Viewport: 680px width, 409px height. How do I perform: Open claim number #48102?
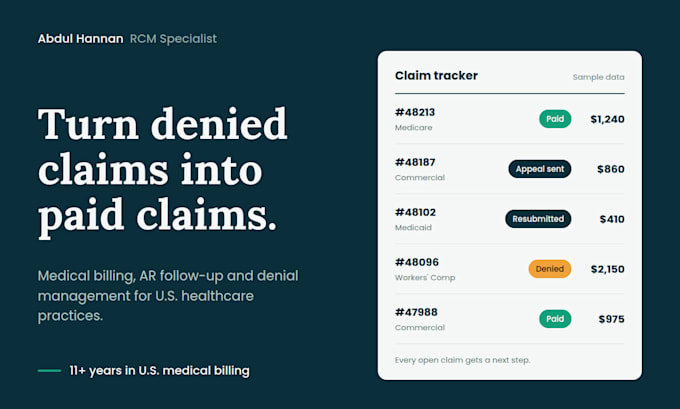(415, 212)
